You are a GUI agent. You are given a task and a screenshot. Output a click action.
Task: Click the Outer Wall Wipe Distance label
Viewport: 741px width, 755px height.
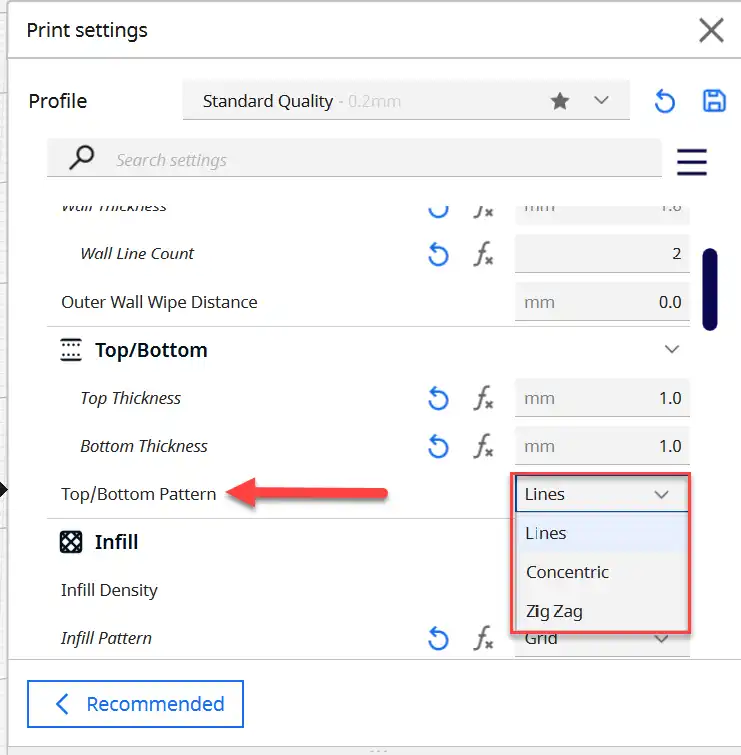159,302
